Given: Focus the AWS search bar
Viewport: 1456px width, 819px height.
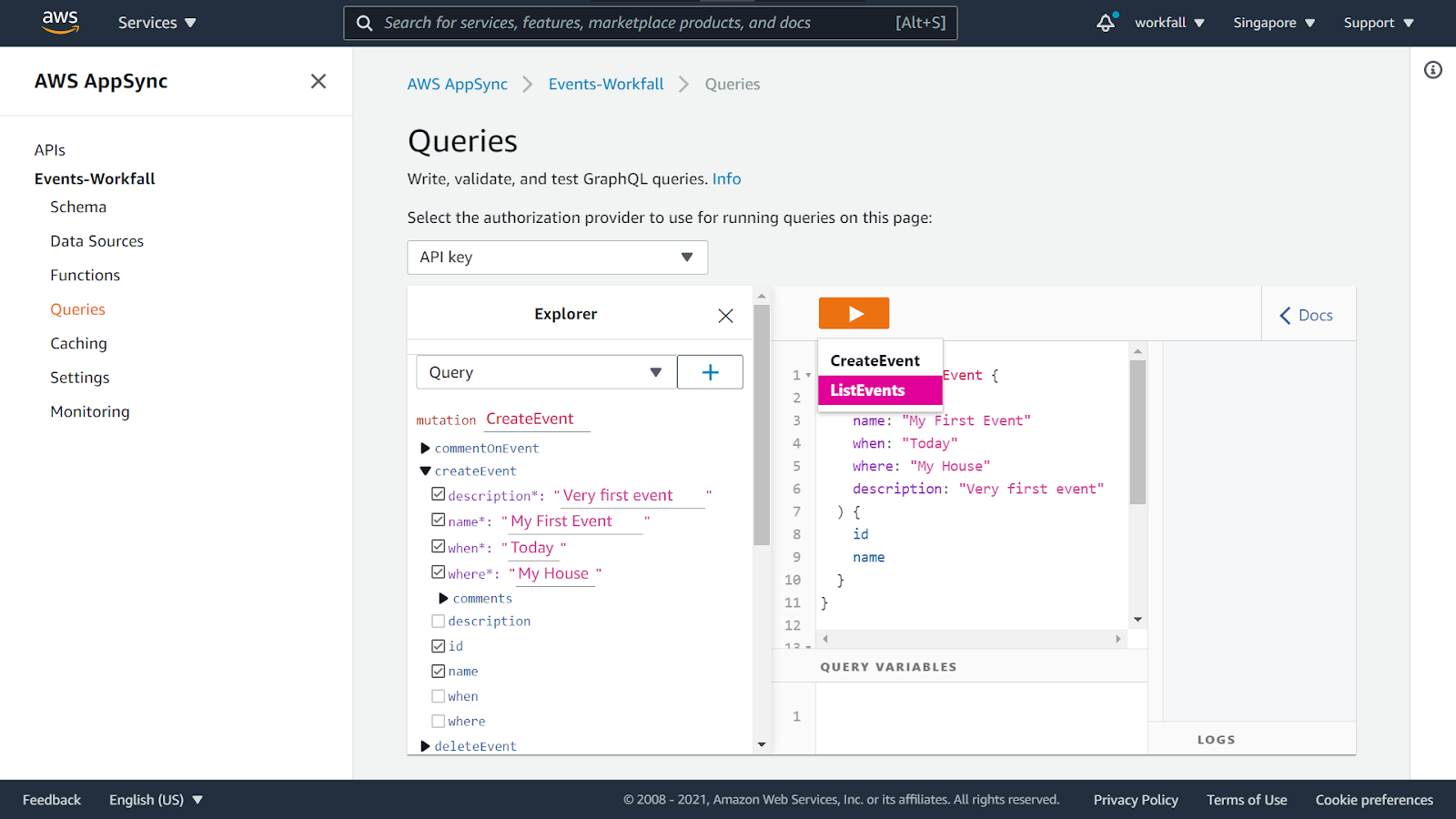Looking at the screenshot, I should (650, 23).
